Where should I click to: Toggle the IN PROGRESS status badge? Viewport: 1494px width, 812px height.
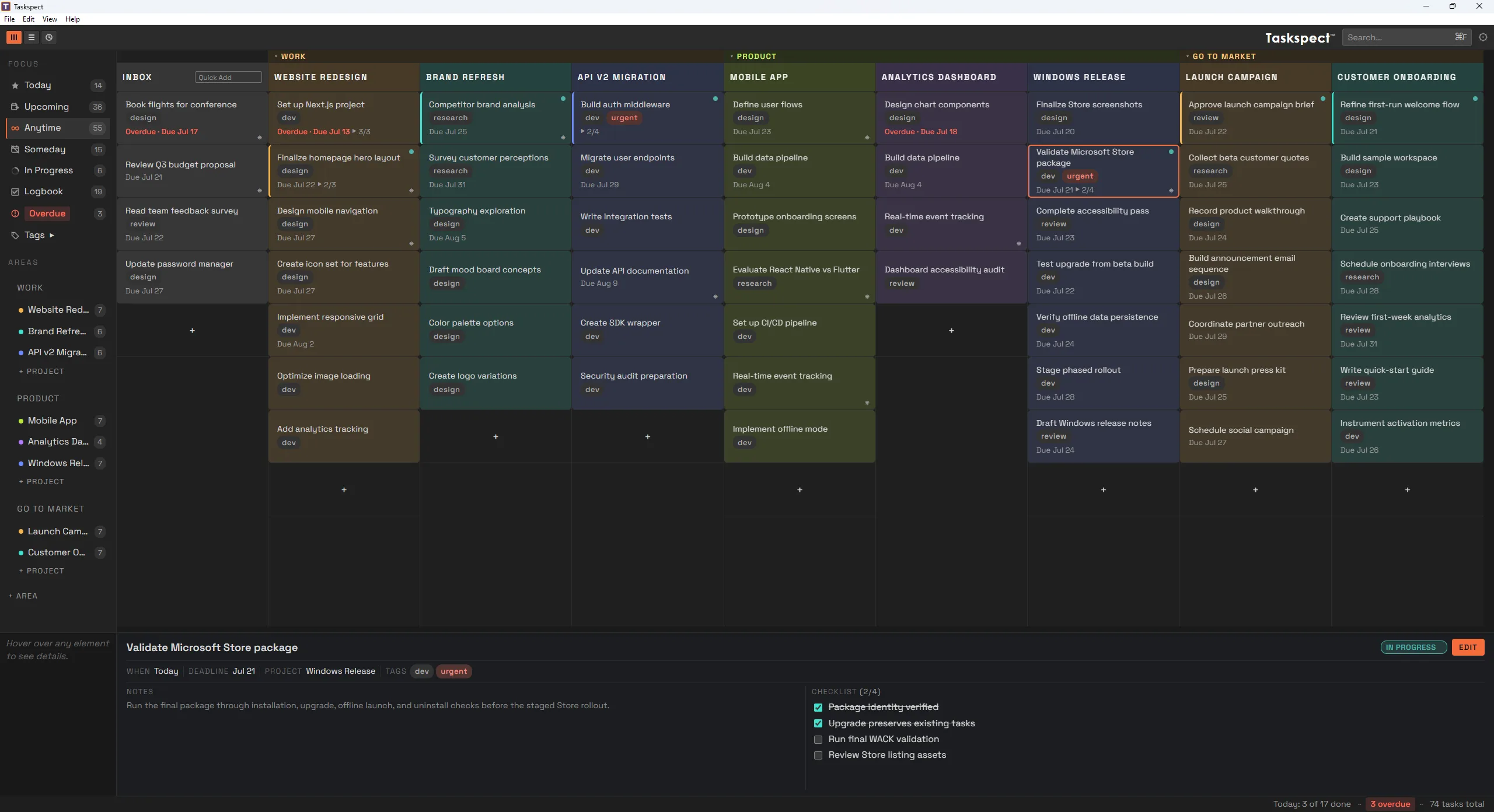tap(1413, 647)
